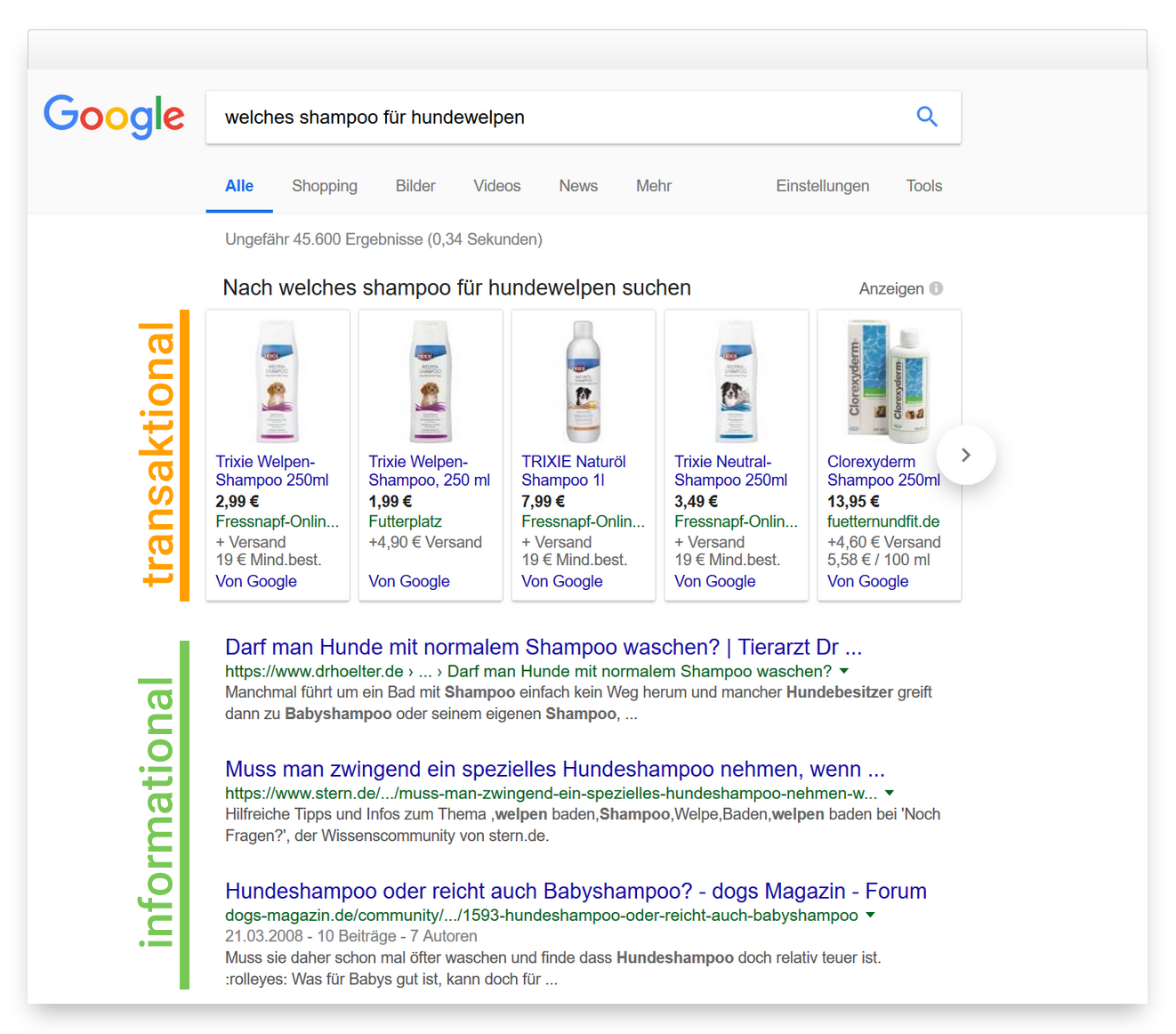
Task: Click the blue search magnifier icon
Action: pos(927,117)
